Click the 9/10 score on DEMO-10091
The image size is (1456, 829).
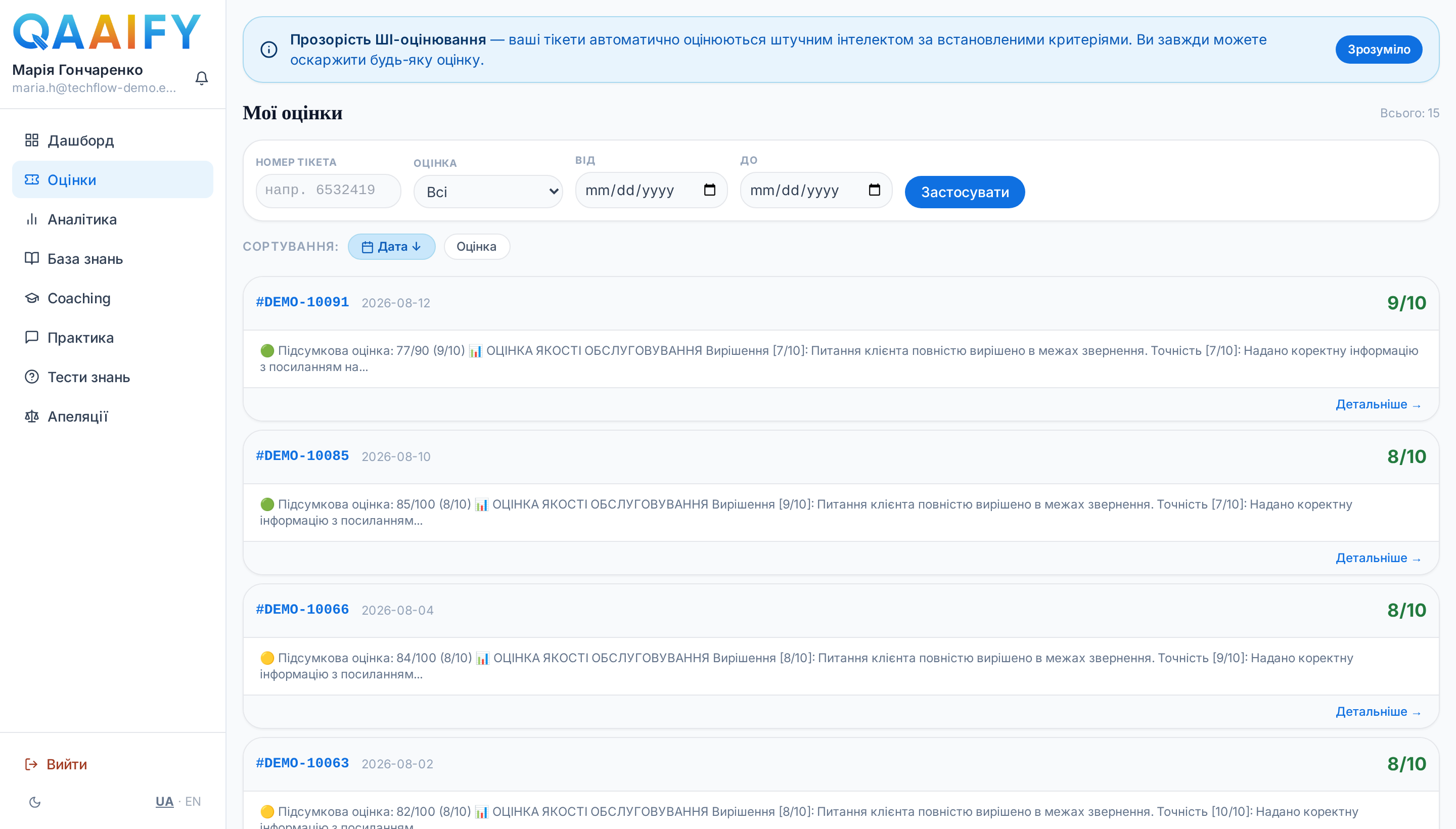(x=1406, y=303)
